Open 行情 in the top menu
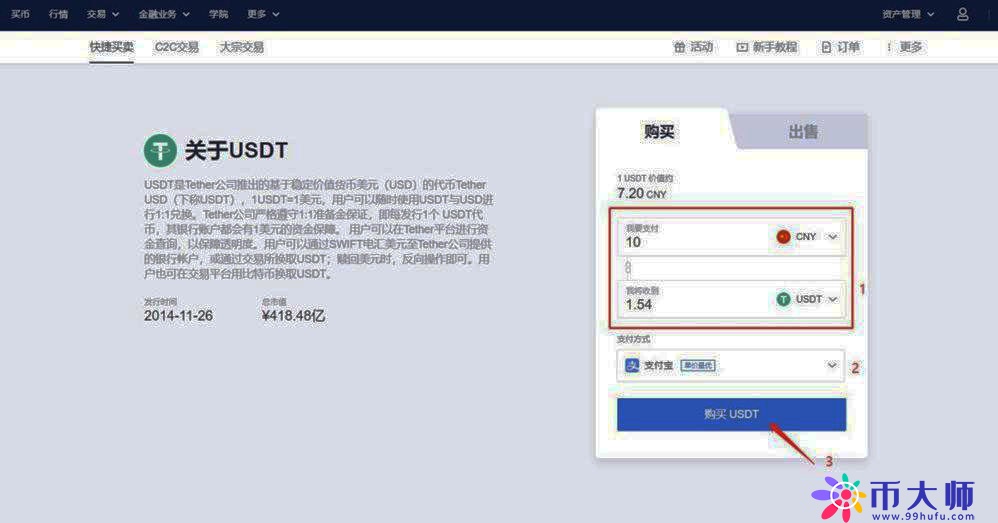 59,14
